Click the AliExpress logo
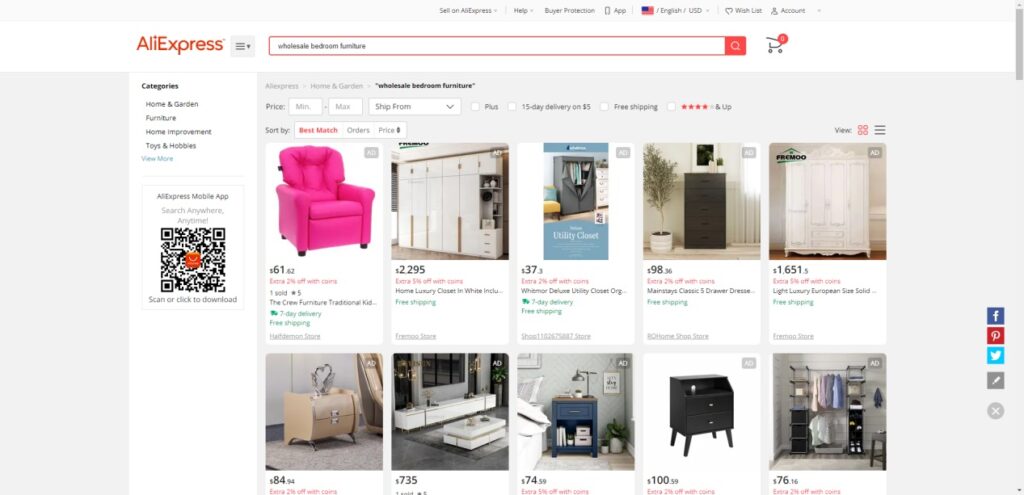Image resolution: width=1024 pixels, height=495 pixels. tap(180, 45)
